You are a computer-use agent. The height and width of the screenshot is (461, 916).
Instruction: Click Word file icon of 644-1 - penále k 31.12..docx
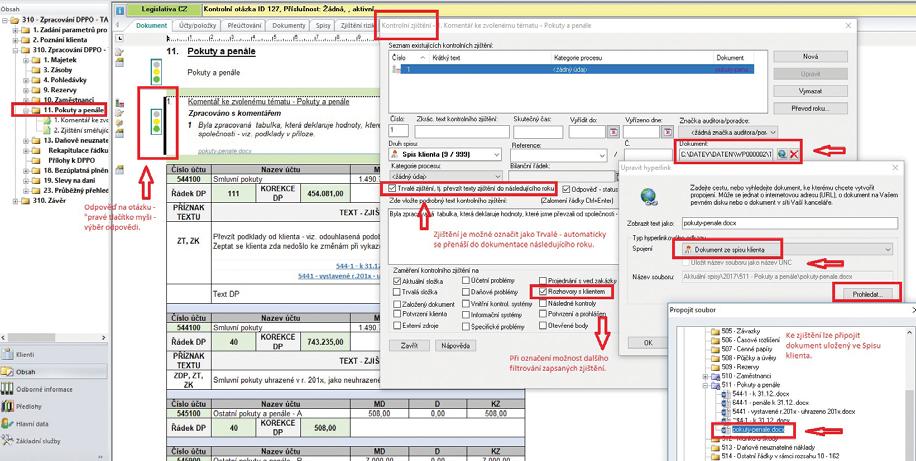coord(724,403)
